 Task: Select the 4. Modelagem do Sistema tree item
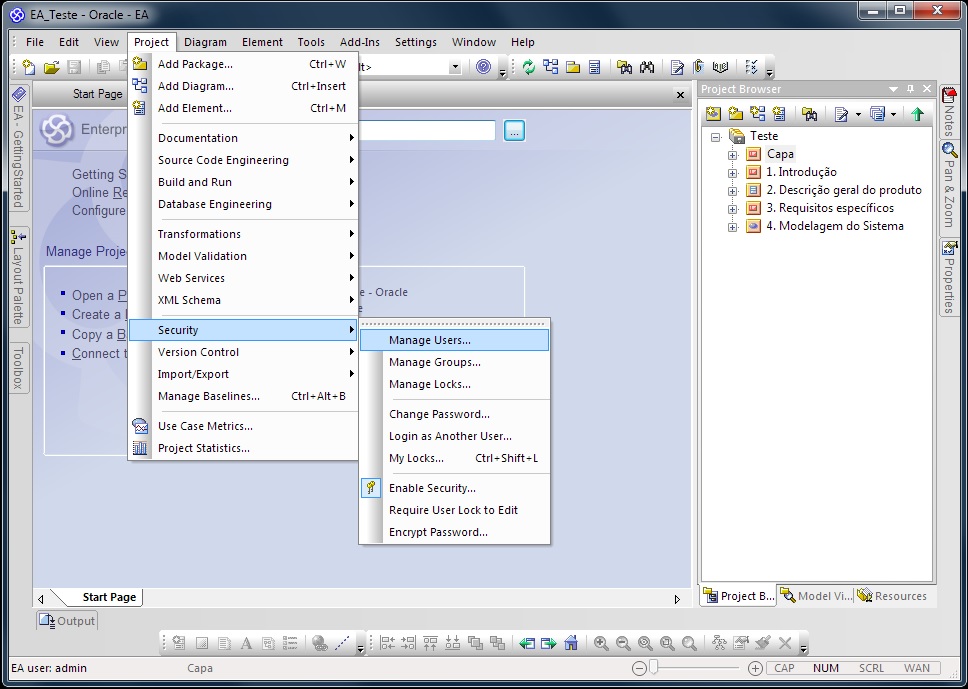[835, 226]
